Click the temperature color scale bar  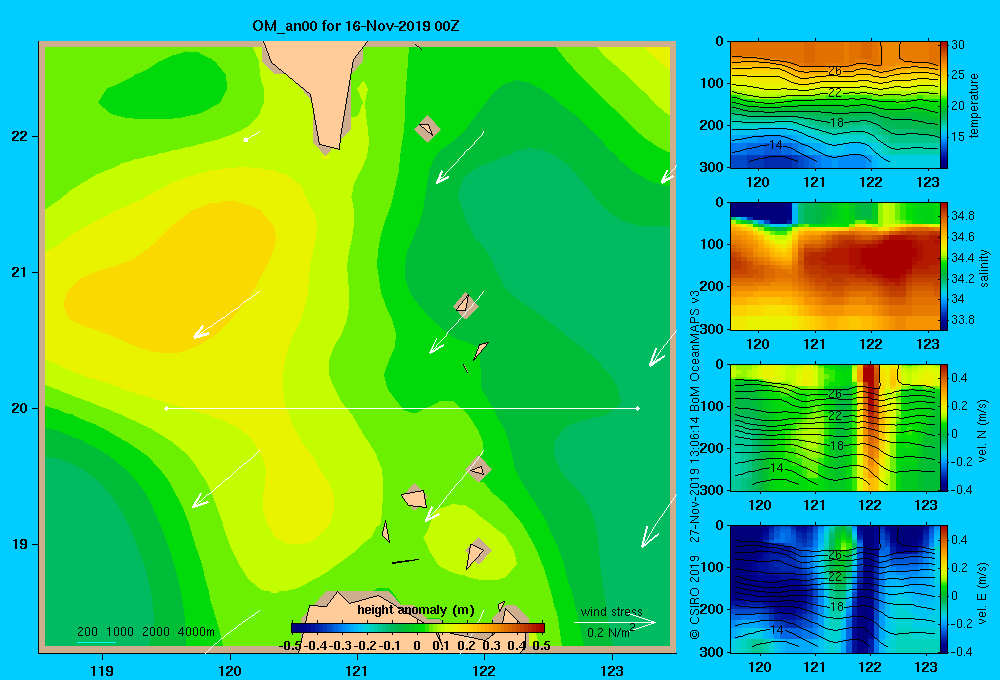pyautogui.click(x=944, y=105)
